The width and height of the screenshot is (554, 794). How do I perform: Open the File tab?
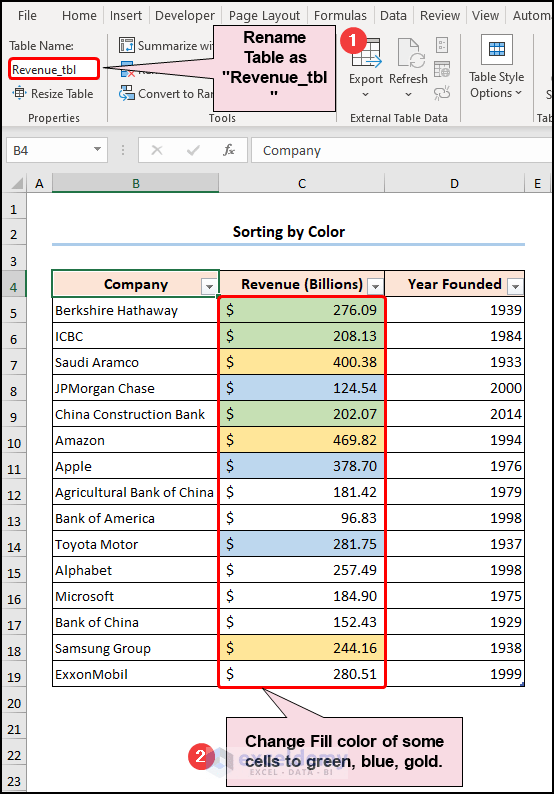point(27,16)
